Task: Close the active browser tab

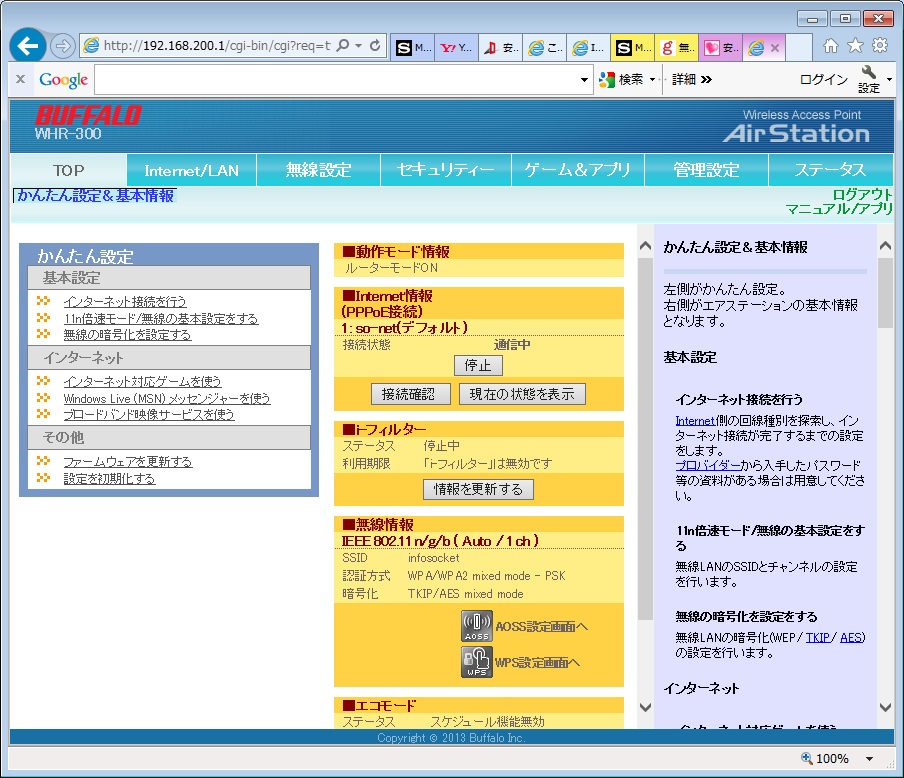Action: pyautogui.click(x=775, y=48)
